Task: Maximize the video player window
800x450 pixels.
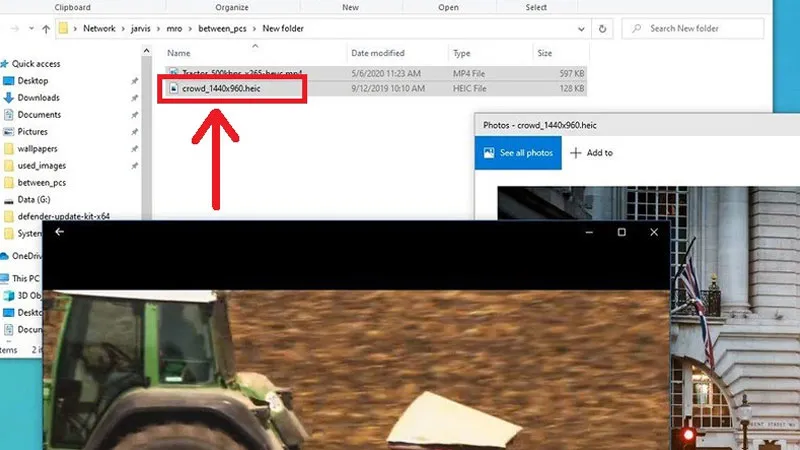Action: click(621, 232)
